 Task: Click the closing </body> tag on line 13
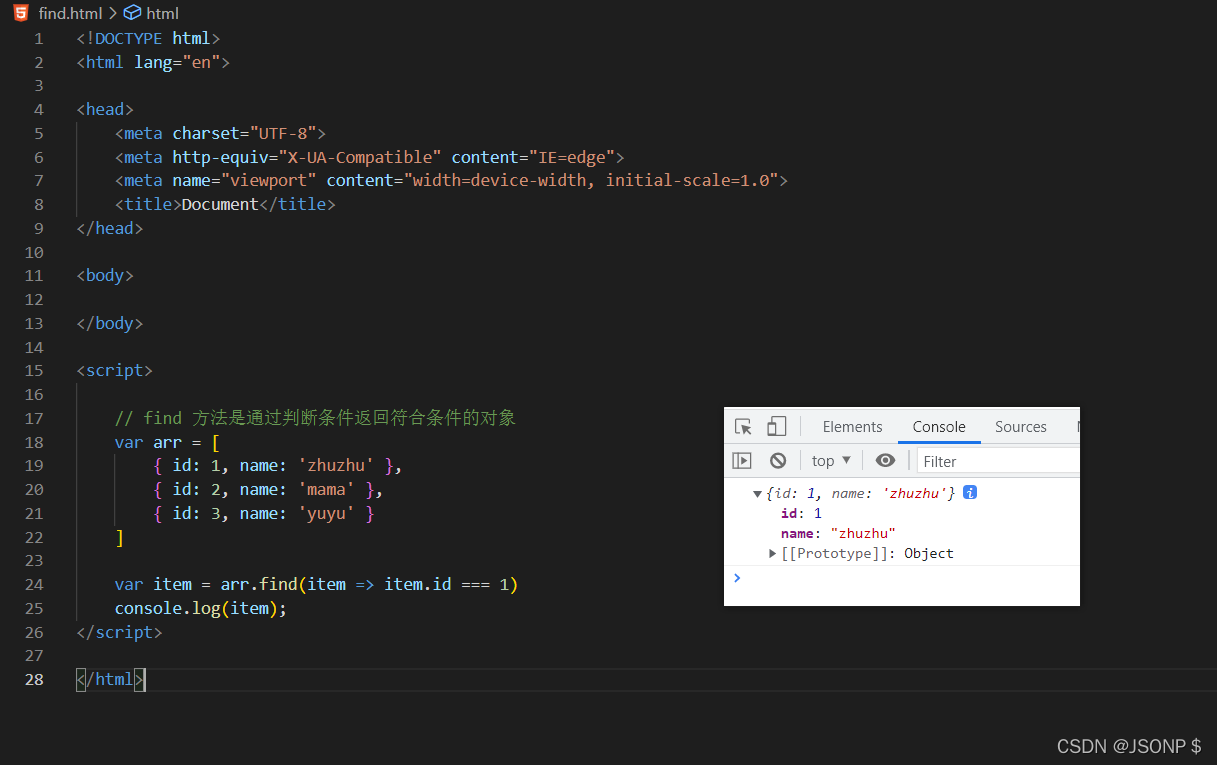pos(110,323)
